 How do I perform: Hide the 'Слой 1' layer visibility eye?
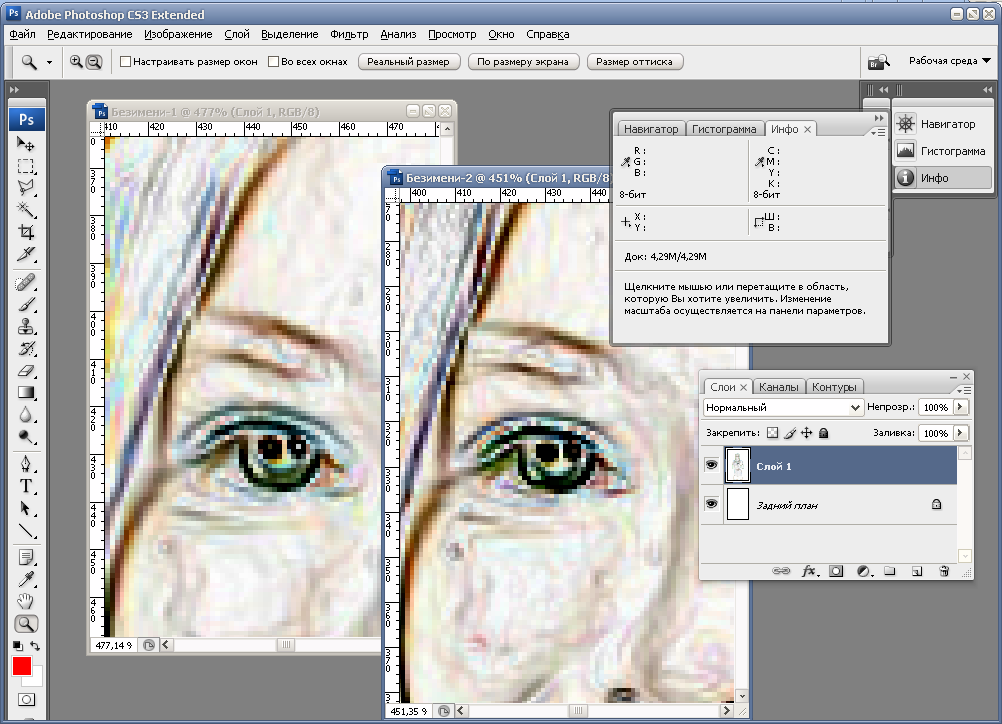point(711,465)
